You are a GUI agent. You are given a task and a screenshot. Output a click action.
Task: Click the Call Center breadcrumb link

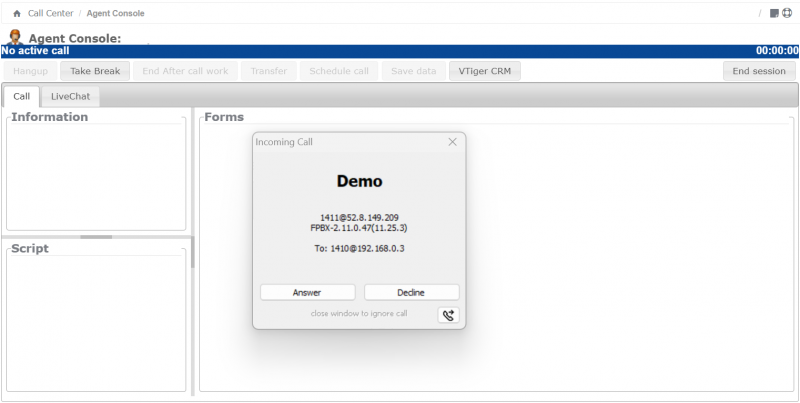point(50,14)
